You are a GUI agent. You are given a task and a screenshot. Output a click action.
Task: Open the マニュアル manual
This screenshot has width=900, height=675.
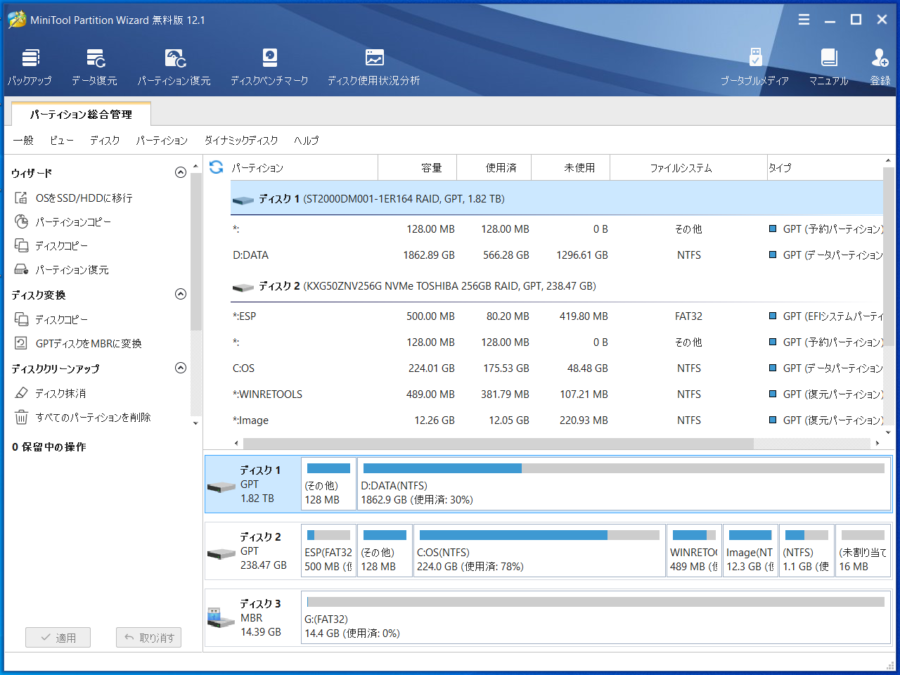tap(828, 66)
